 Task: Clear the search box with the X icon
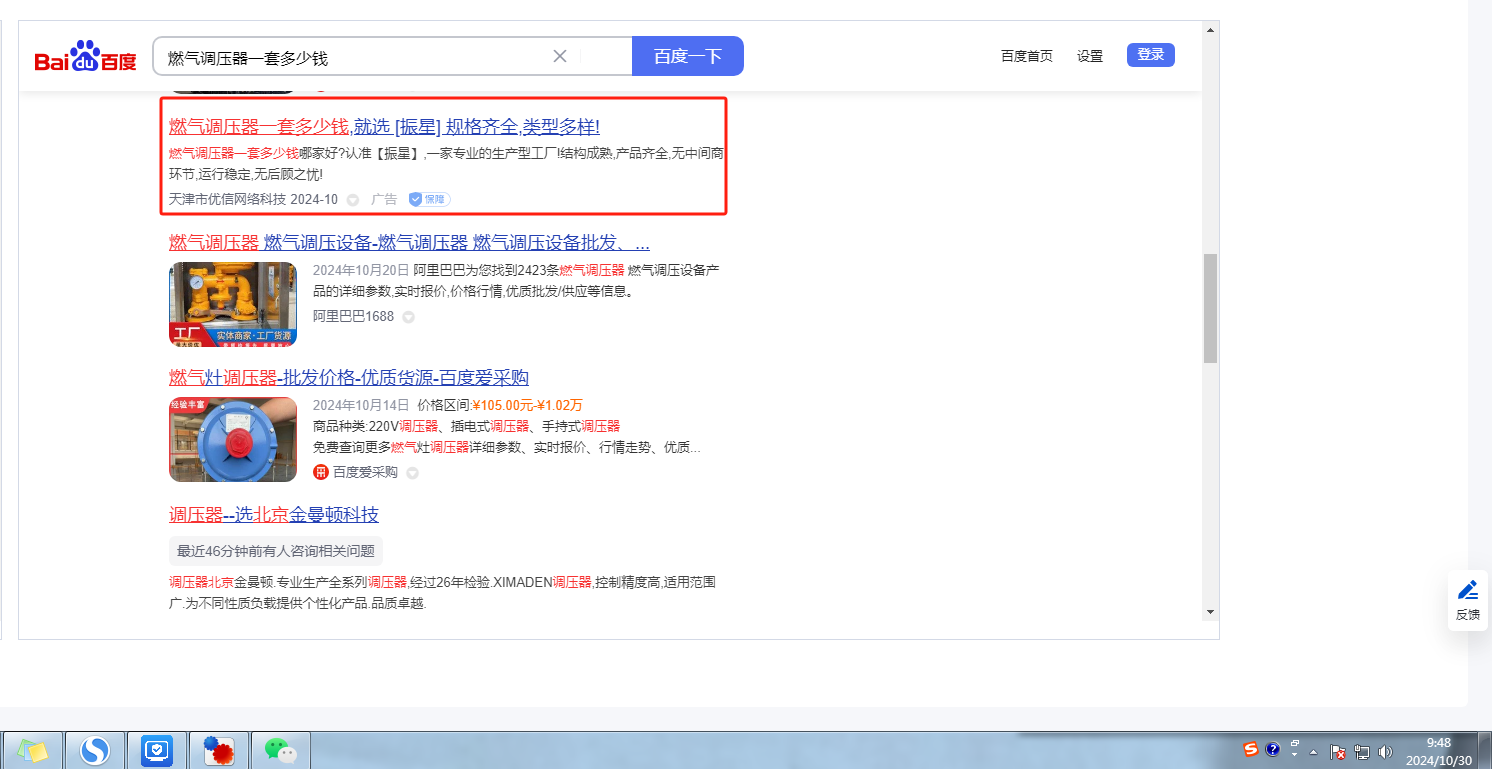[x=560, y=56]
